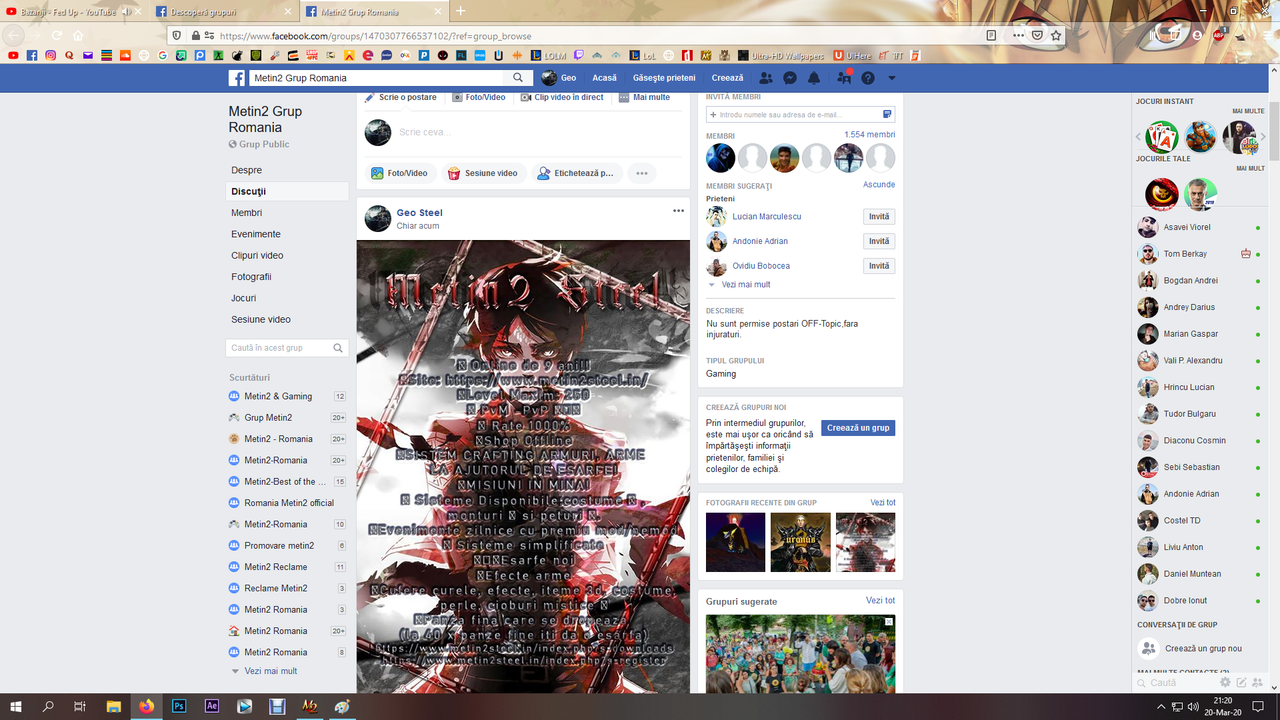Click the Creează un grup button
1280x720 pixels.
(x=858, y=428)
